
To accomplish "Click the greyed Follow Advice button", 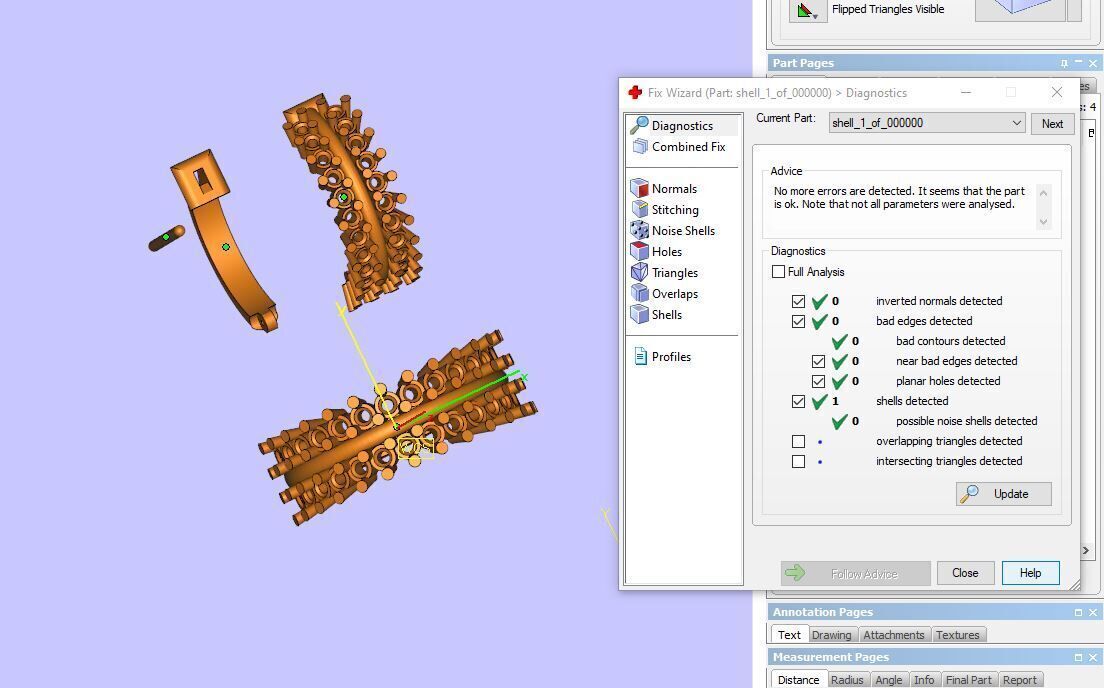I will click(855, 573).
